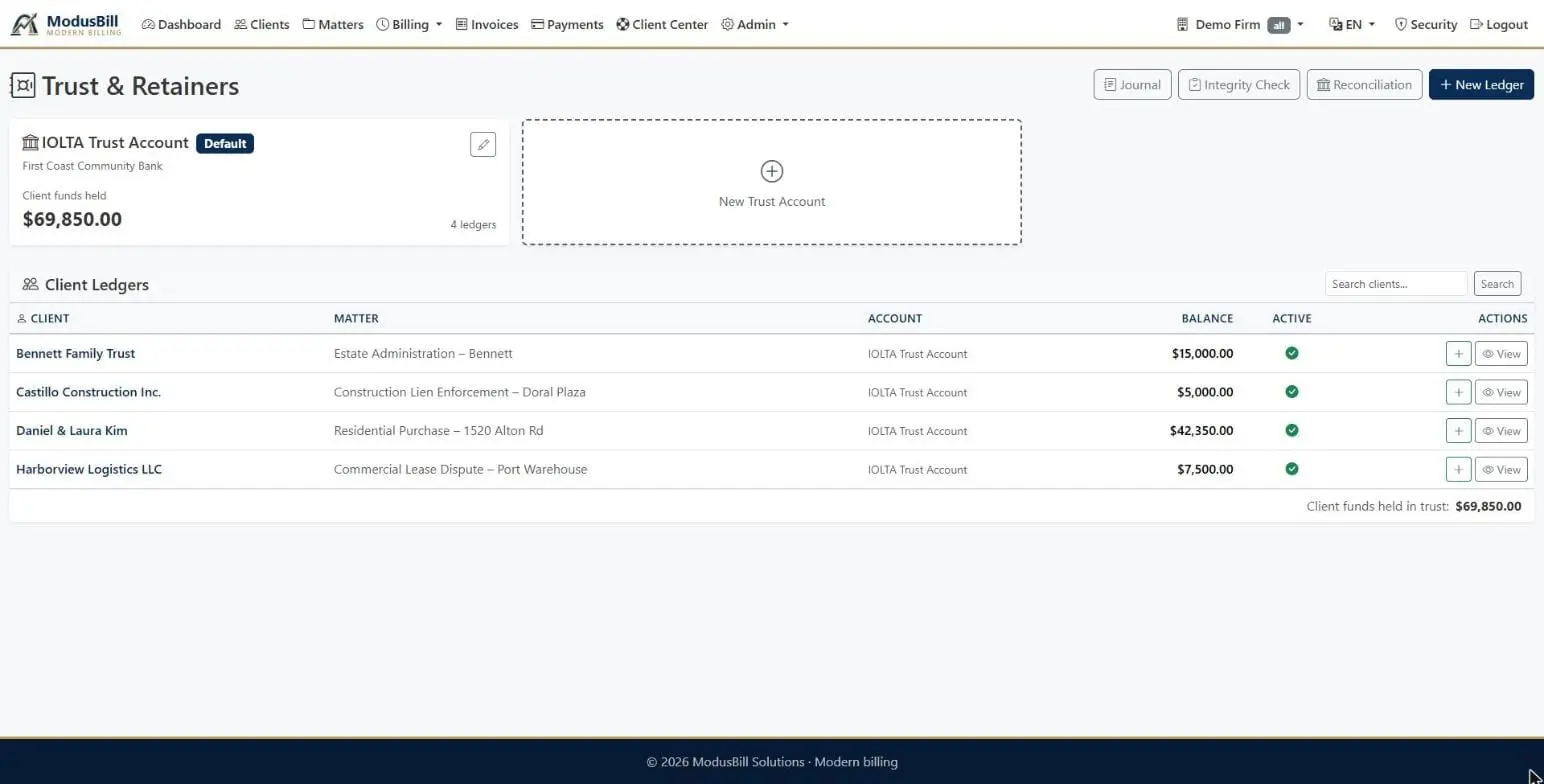This screenshot has width=1544, height=784.
Task: Click the Search button for clients
Action: [1497, 284]
